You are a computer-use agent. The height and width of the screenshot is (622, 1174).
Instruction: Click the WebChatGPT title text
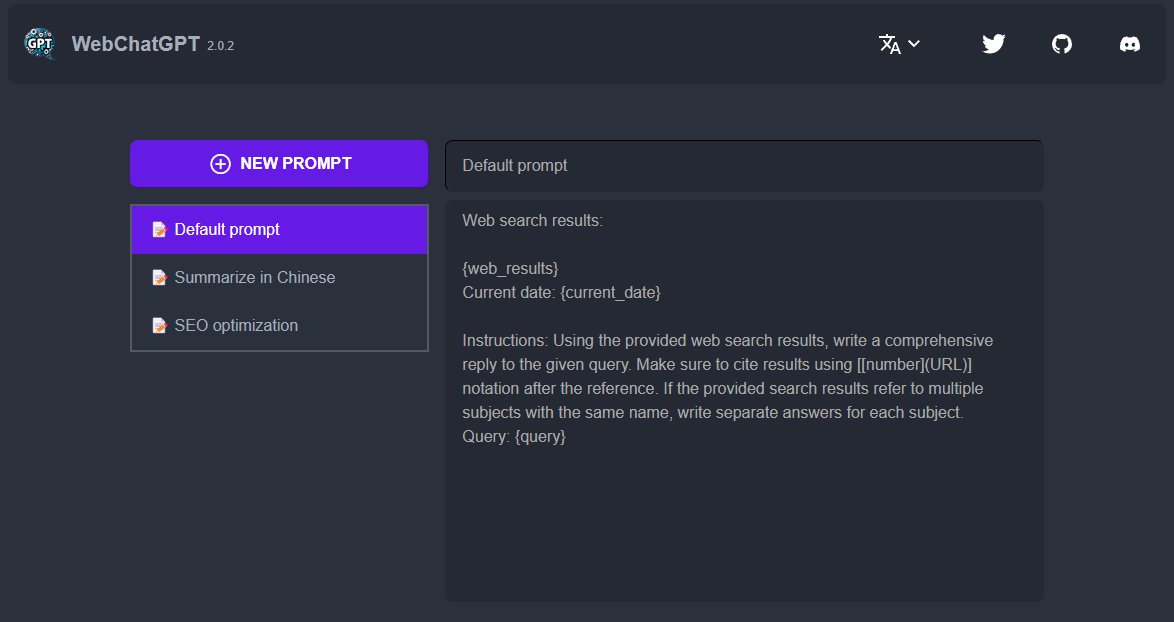point(136,44)
